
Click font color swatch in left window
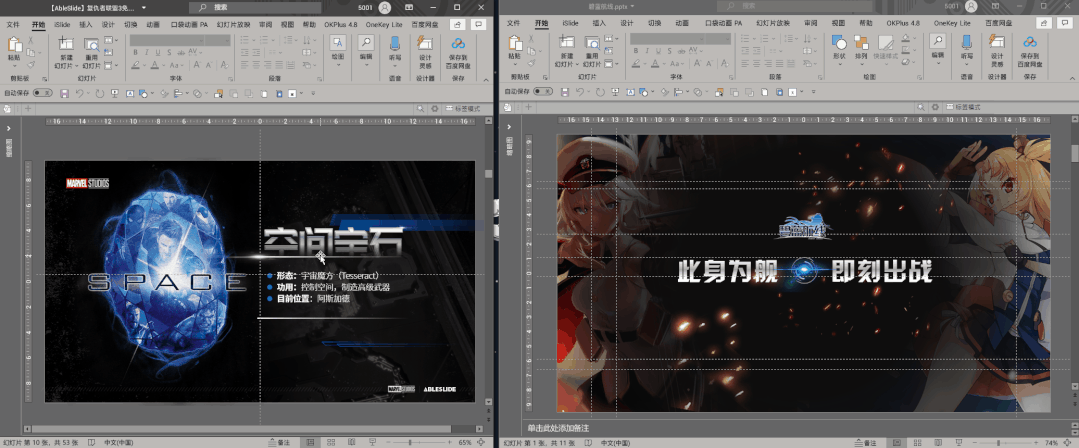pos(154,65)
